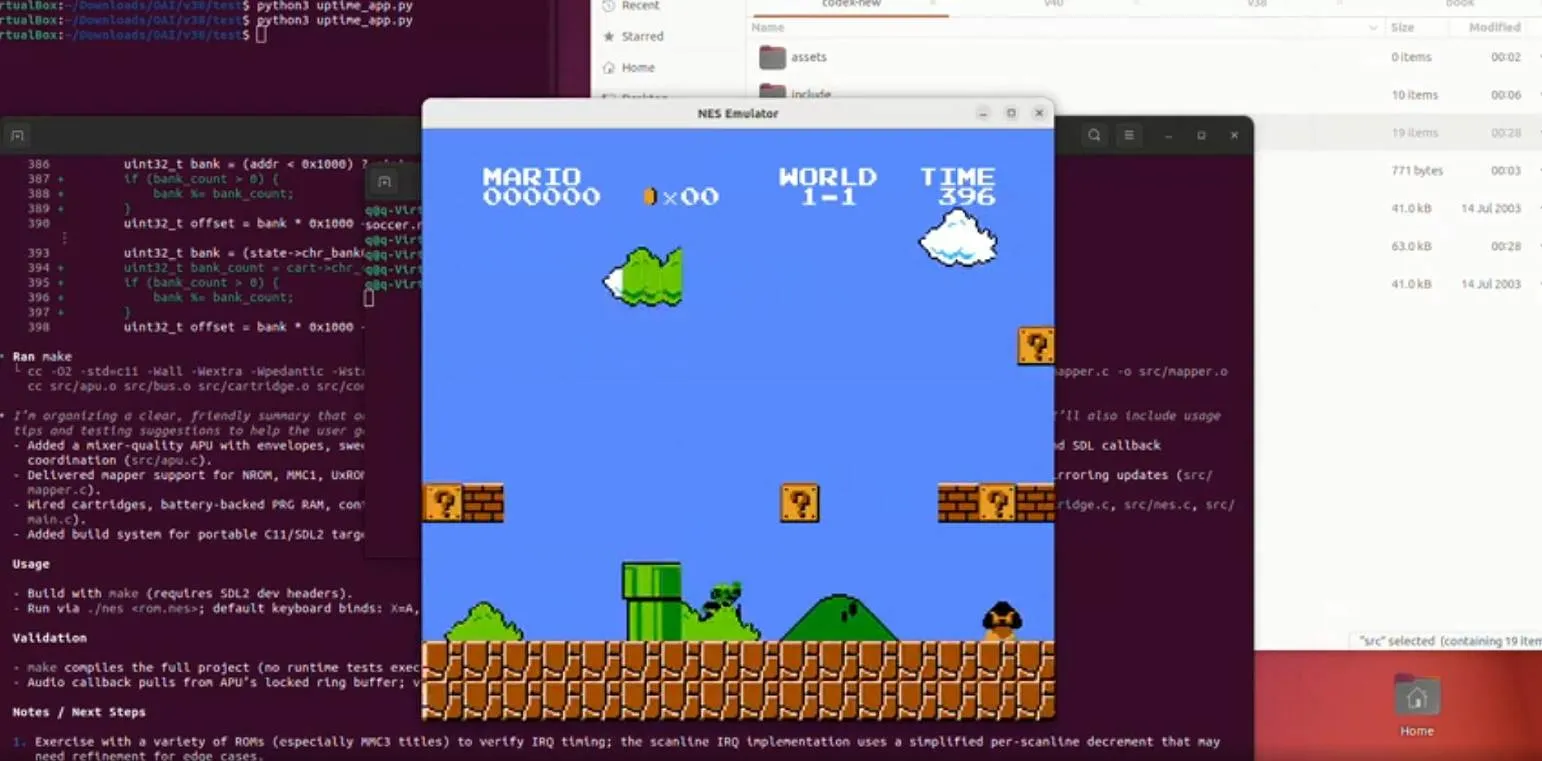Sort files by the Modified column

pyautogui.click(x=1494, y=27)
